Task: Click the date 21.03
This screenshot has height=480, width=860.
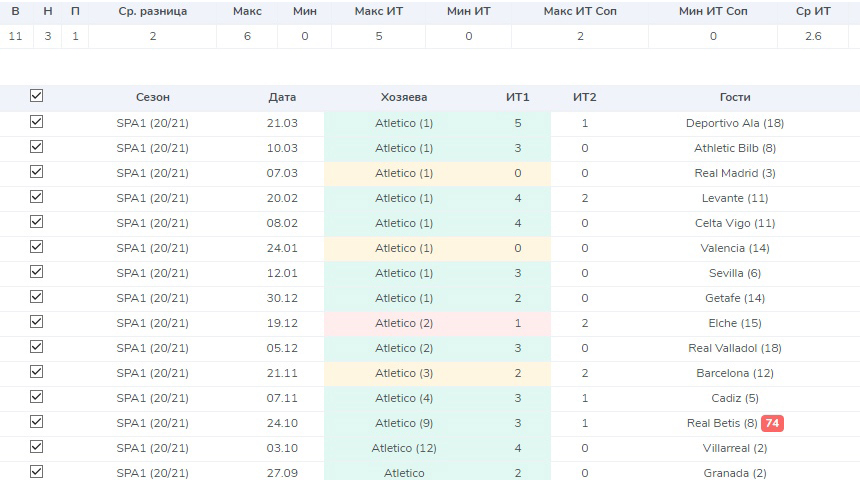Action: click(282, 123)
